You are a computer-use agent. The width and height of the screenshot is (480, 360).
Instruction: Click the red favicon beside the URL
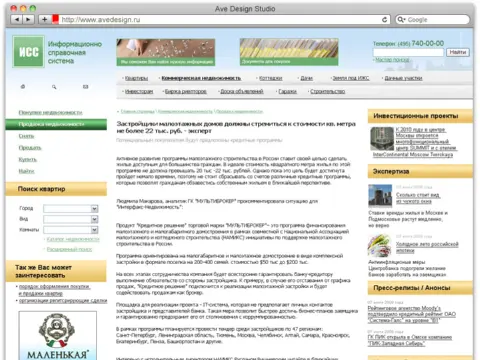[x=55, y=19]
